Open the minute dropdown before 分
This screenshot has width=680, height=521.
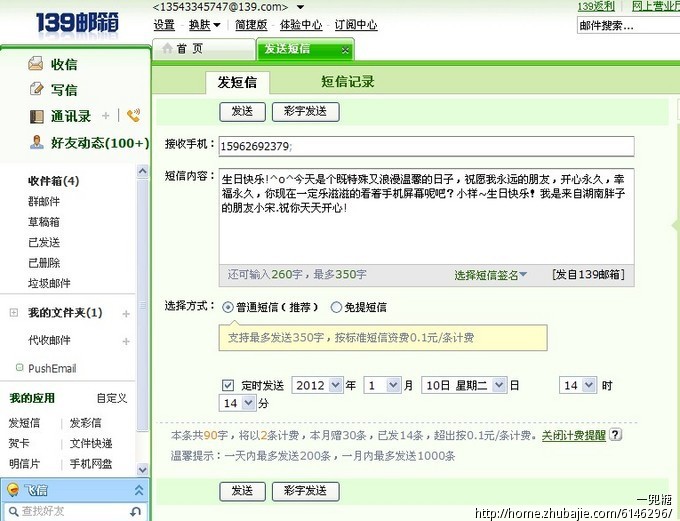pos(248,403)
